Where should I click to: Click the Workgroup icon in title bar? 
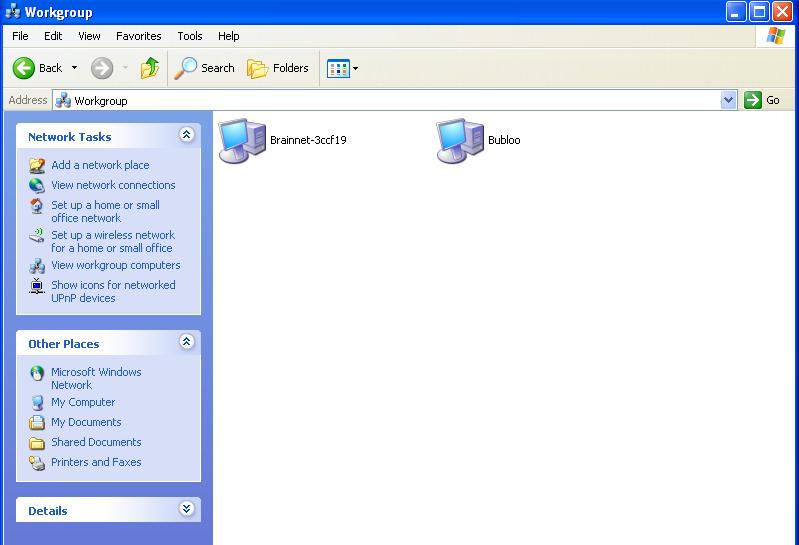[x=13, y=11]
